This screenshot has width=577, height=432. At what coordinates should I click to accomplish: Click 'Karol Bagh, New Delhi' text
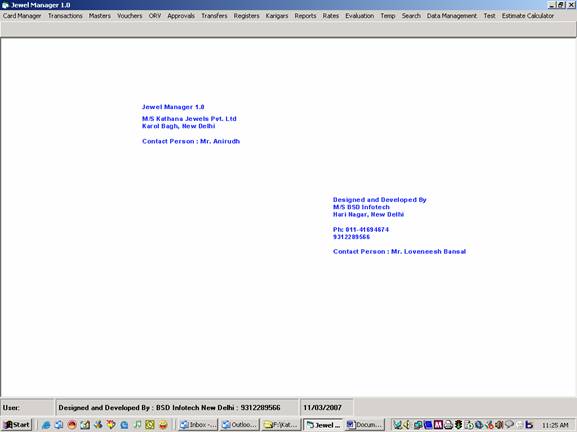coord(178,126)
